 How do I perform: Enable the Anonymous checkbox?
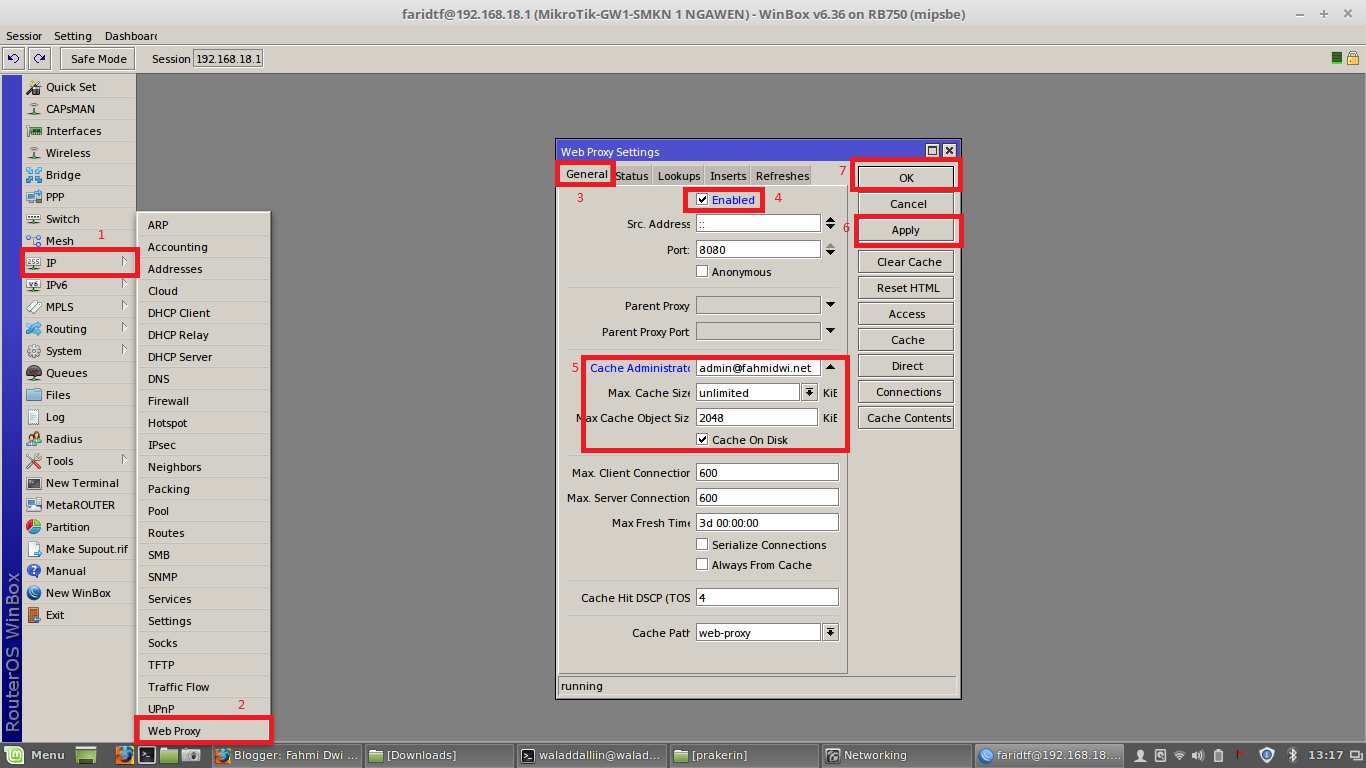pos(702,272)
